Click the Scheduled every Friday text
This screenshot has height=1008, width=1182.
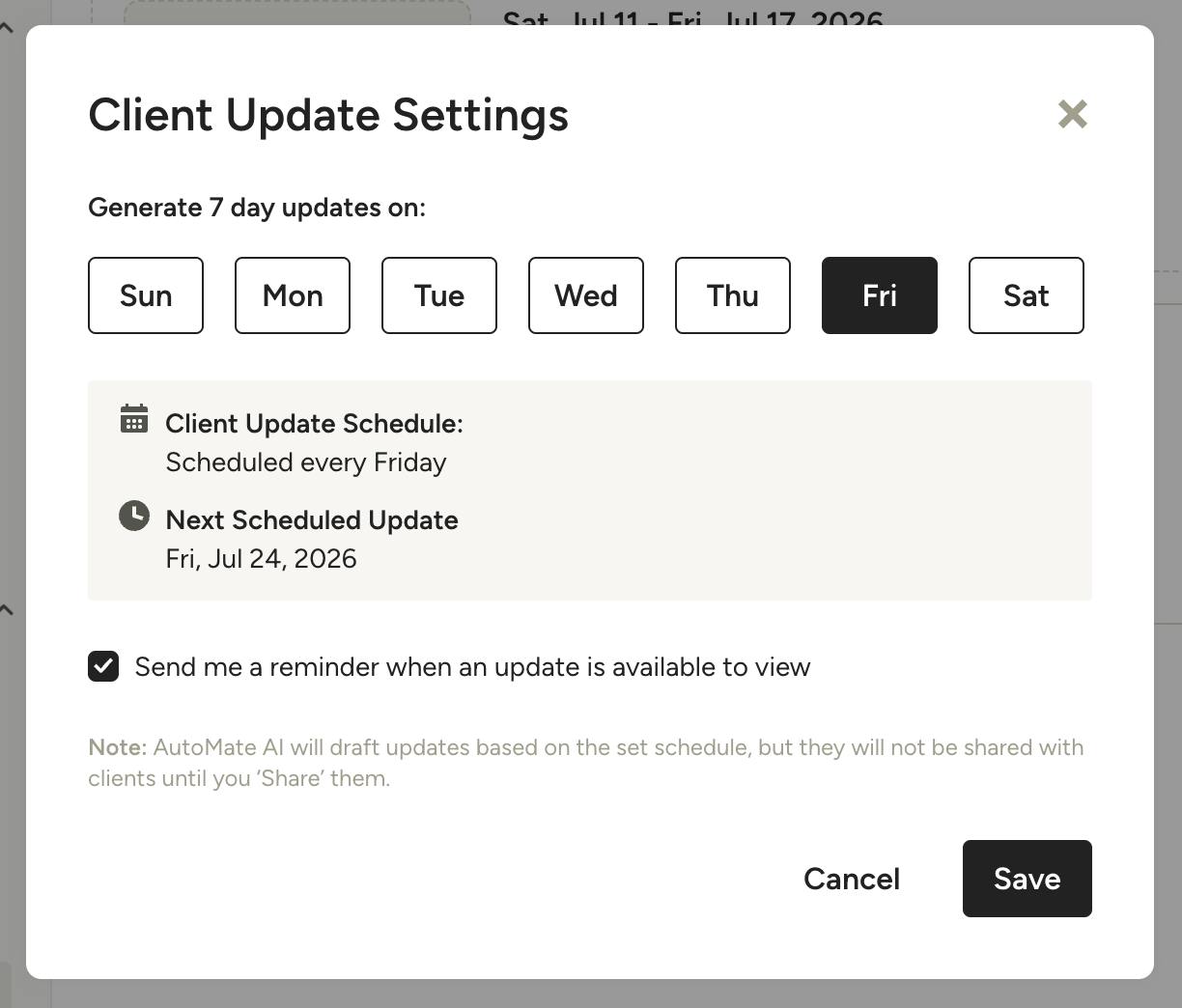pyautogui.click(x=306, y=462)
